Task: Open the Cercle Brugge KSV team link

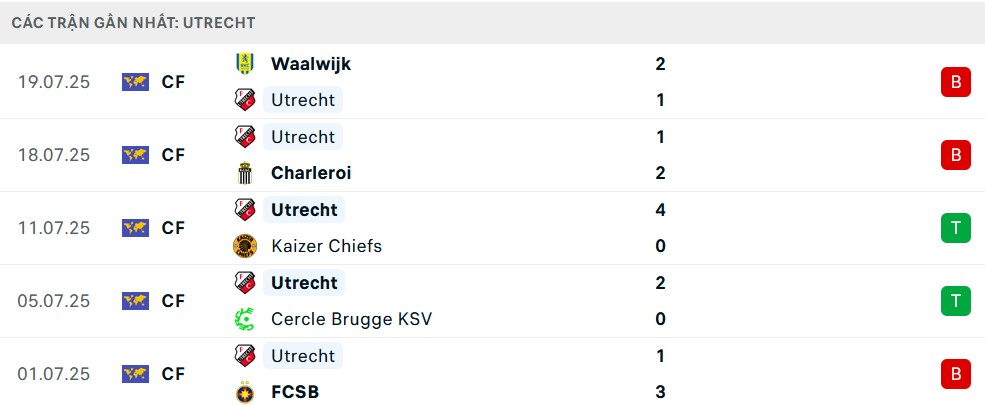Action: [x=351, y=319]
